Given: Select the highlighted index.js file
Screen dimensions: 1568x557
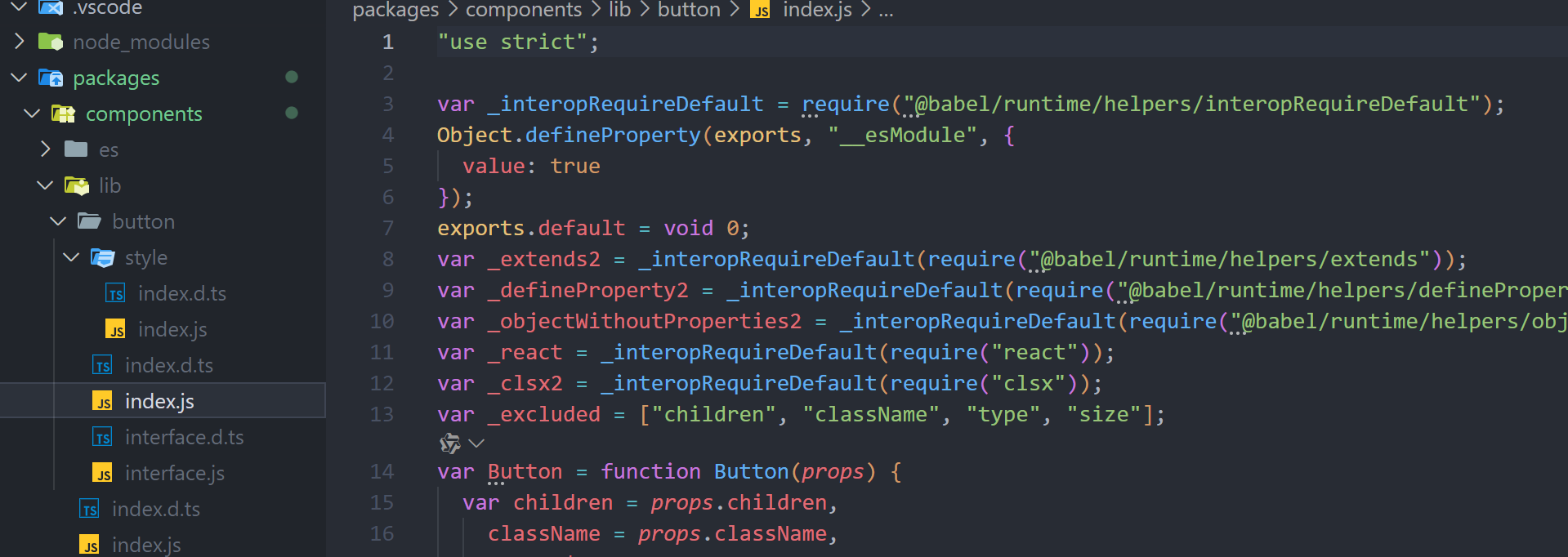Looking at the screenshot, I should 163,401.
